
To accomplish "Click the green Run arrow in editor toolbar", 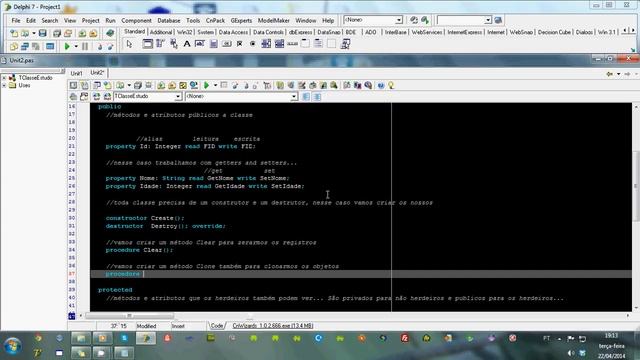I will click(x=207, y=85).
